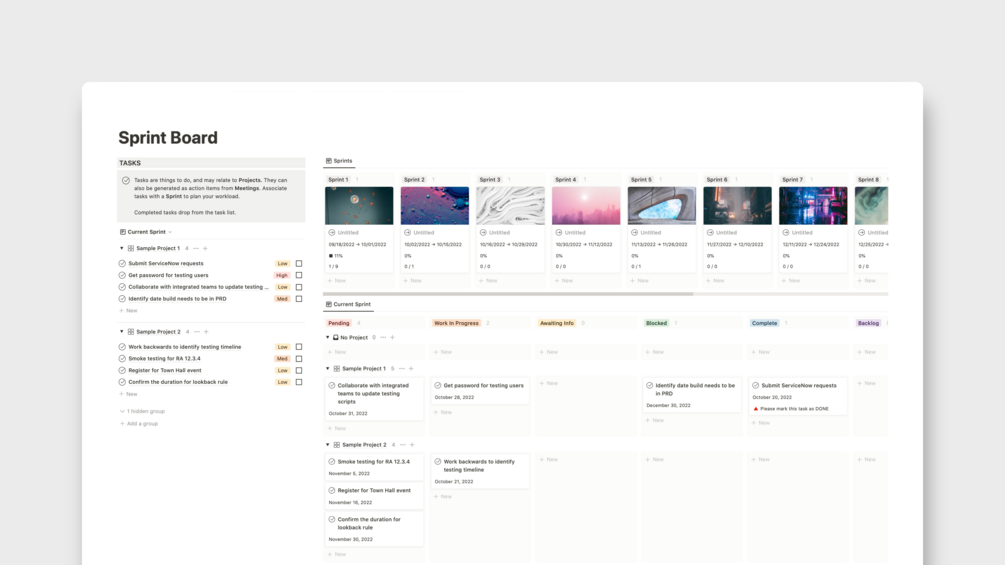1005x565 pixels.
Task: Check the Submit ServiceNow requests checkbox
Action: [299, 263]
